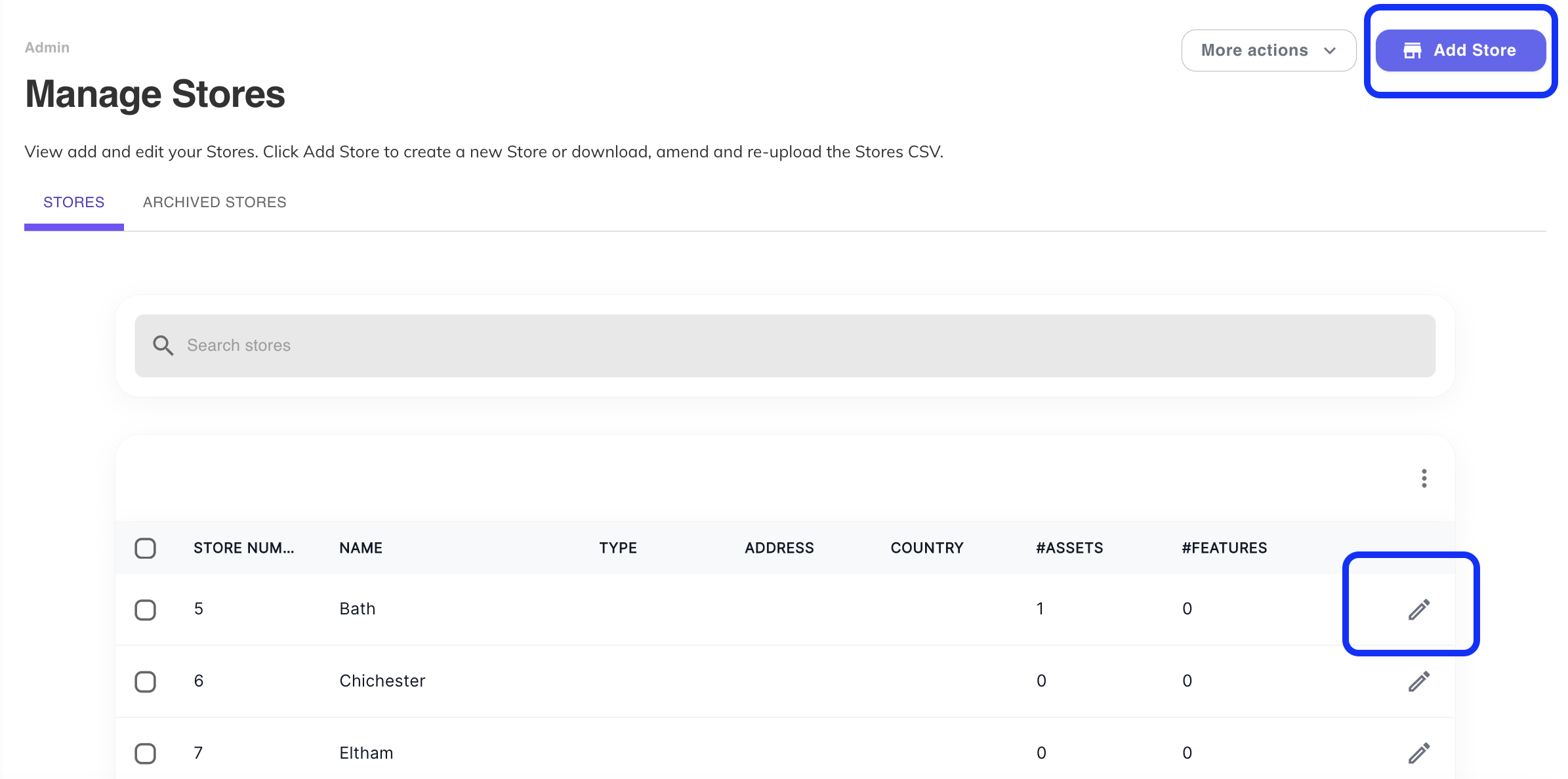The image size is (1568, 779).
Task: Edit the Chichester store via pencil icon
Action: [x=1418, y=681]
